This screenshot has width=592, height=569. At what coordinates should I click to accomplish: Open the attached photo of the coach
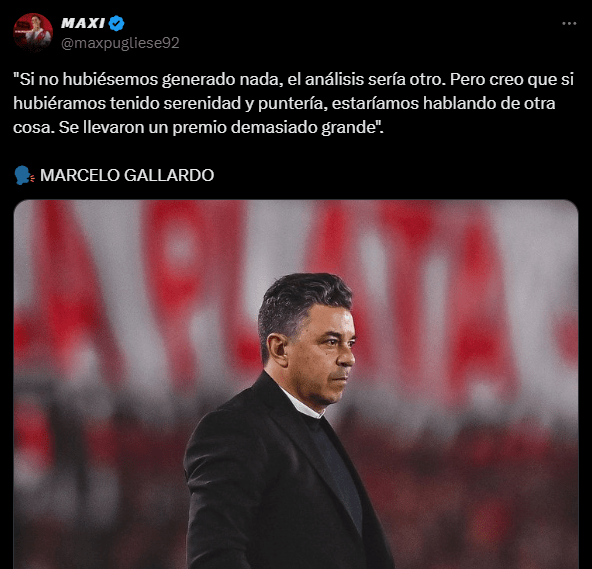[296, 384]
